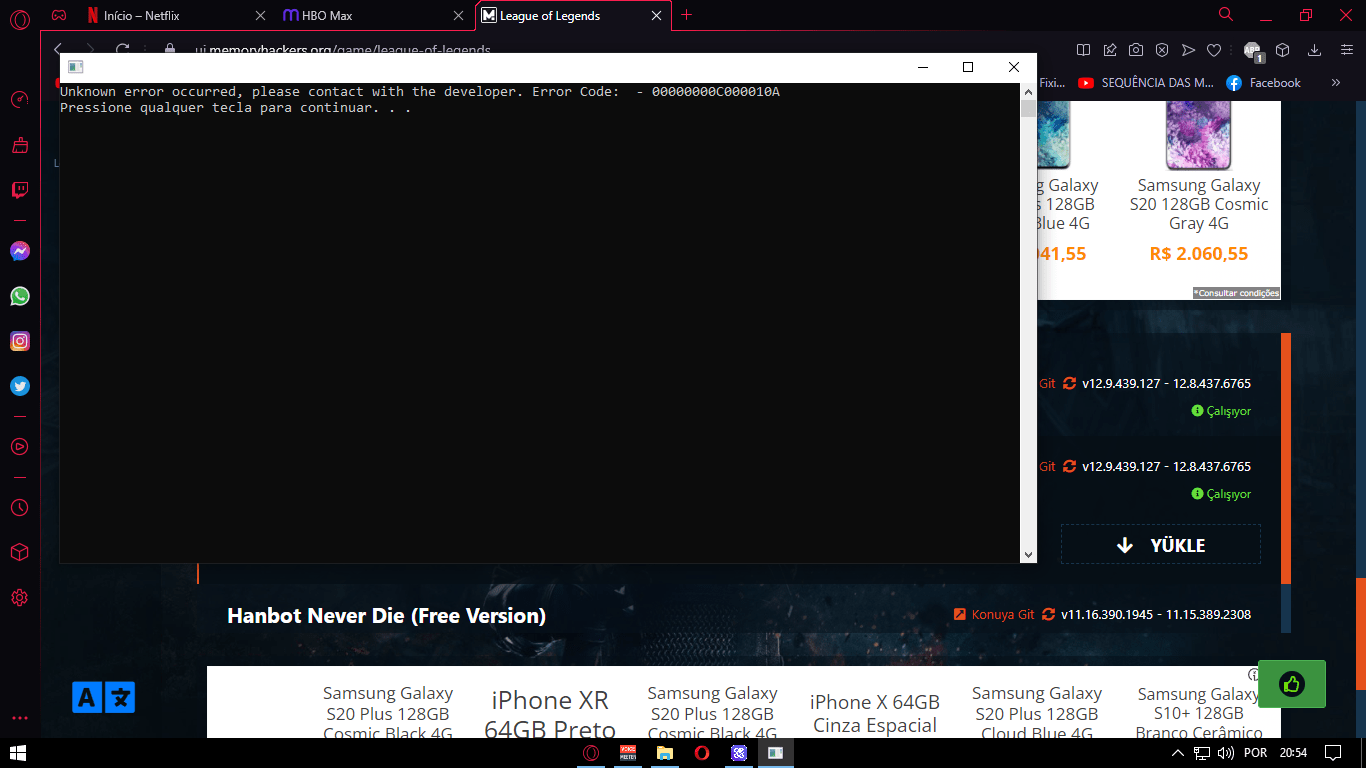This screenshot has width=1366, height=768.
Task: Open Konuya Git link for Hanbot
Action: point(994,615)
